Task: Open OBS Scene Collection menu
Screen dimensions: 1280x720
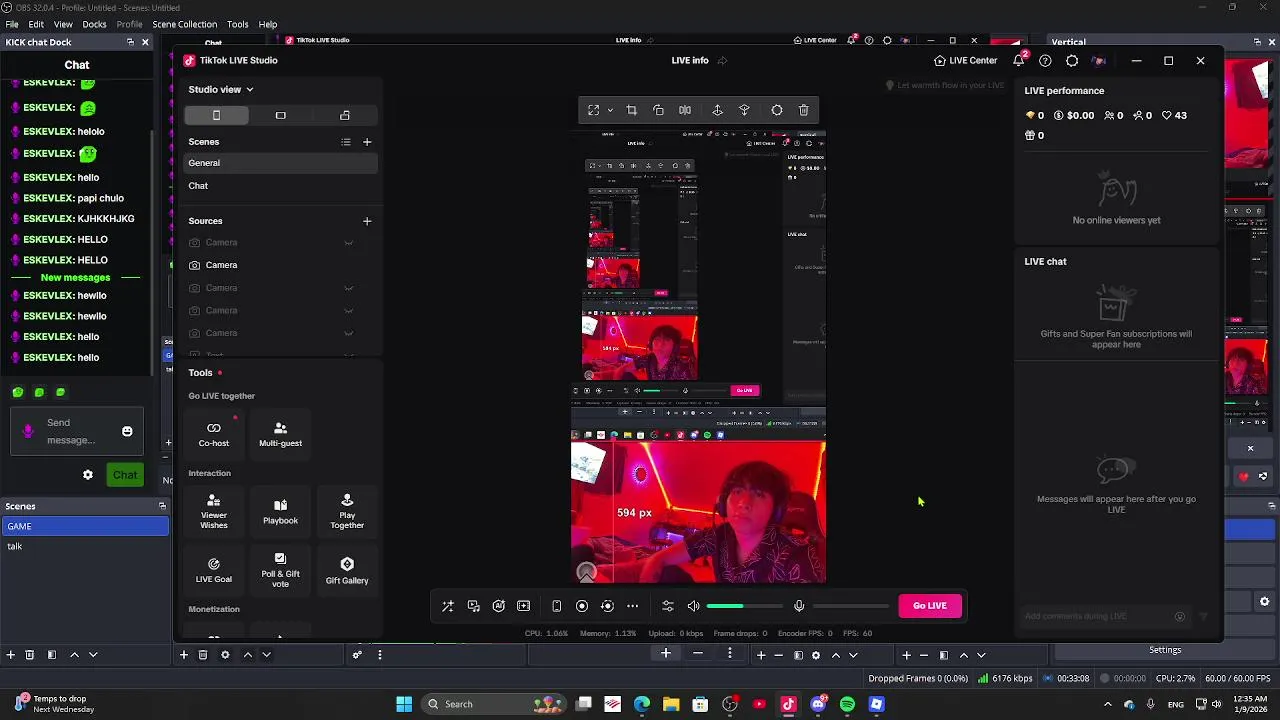Action: click(x=184, y=24)
